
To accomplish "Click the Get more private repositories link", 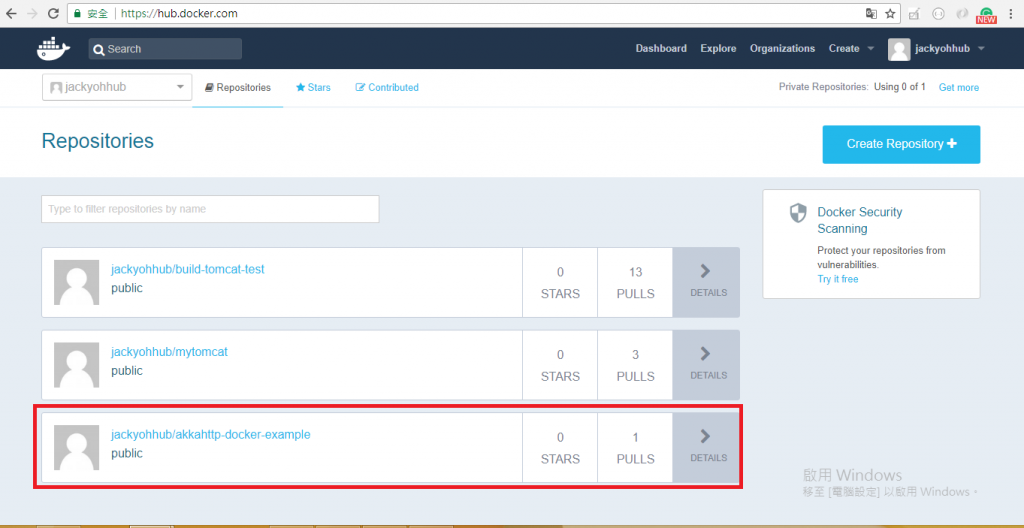I will click(959, 88).
